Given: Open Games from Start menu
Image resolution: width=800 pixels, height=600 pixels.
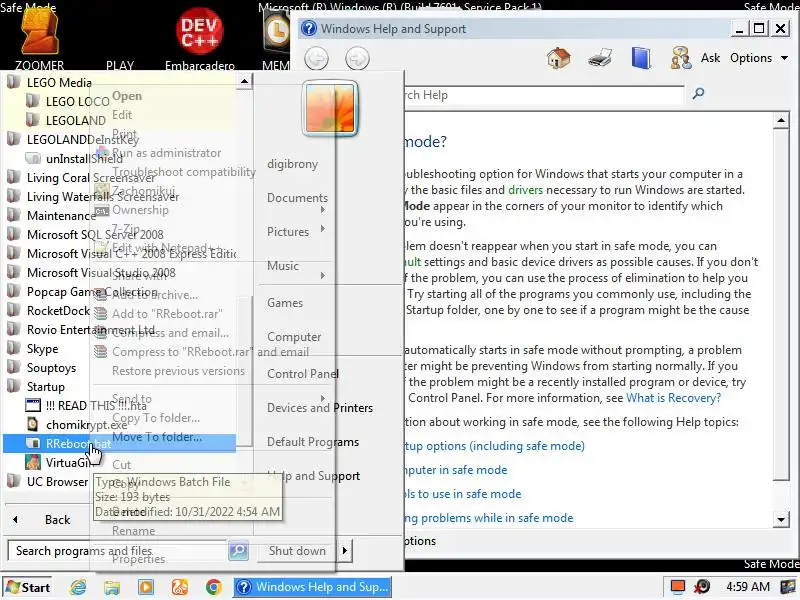Looking at the screenshot, I should pyautogui.click(x=285, y=303).
